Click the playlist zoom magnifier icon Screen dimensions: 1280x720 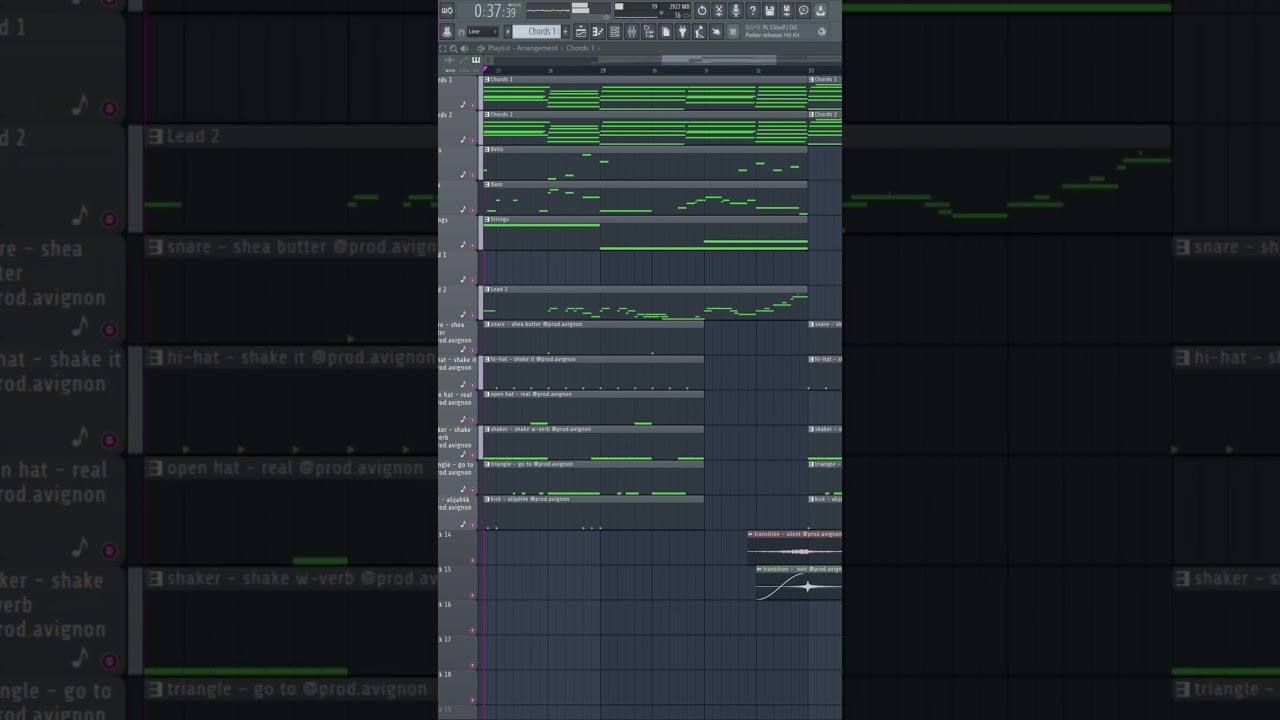[453, 48]
